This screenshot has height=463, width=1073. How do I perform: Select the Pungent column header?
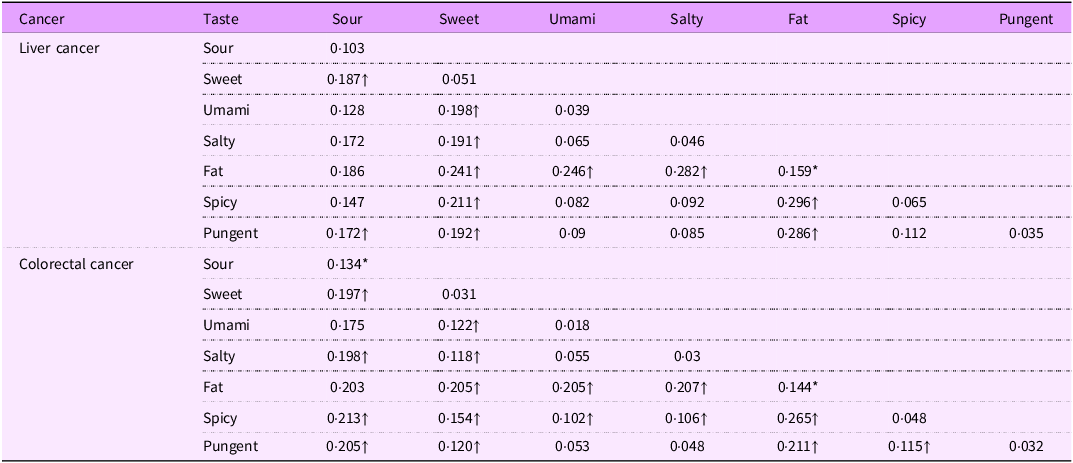pos(1025,18)
